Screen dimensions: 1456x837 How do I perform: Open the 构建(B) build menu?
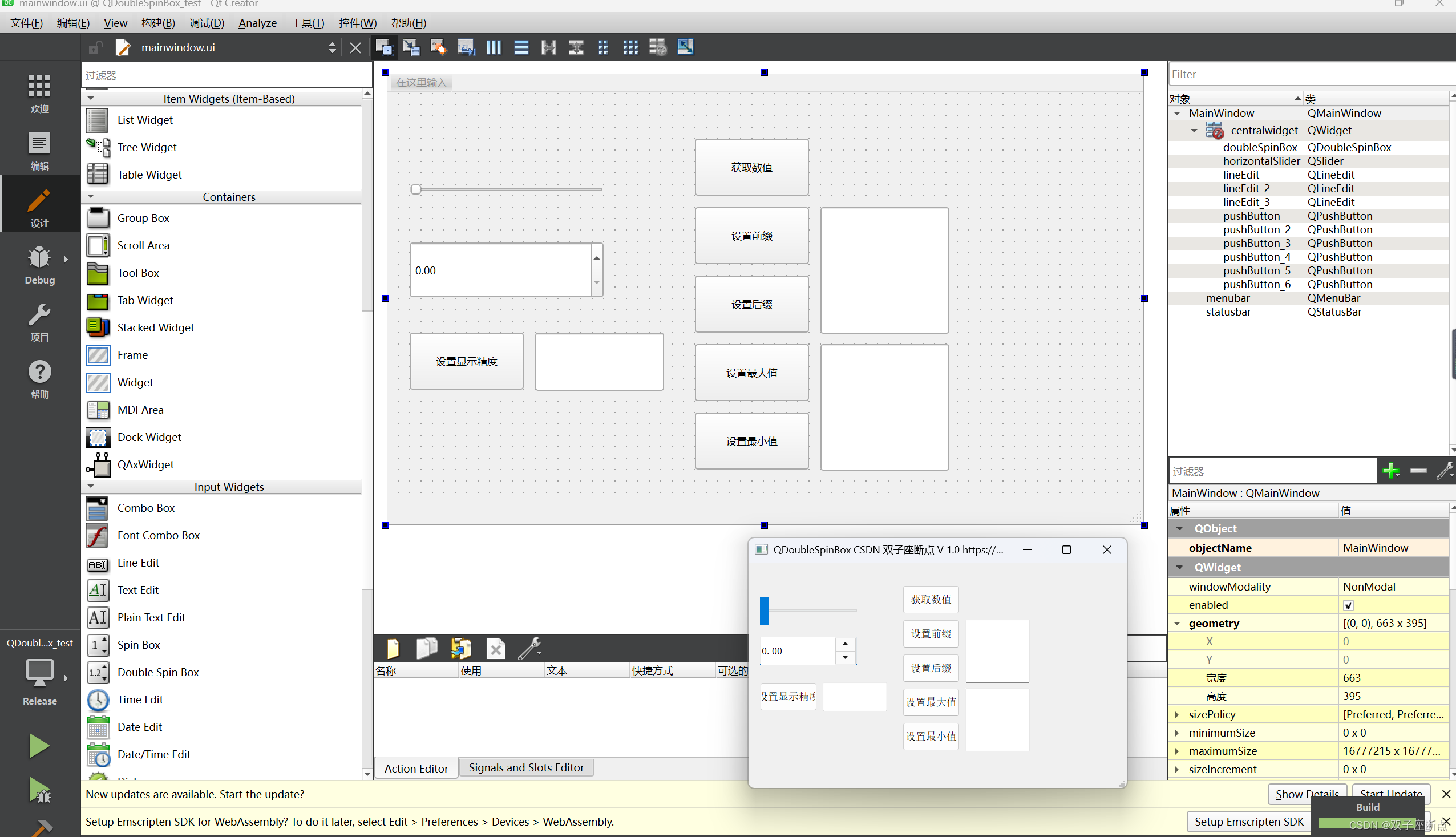click(157, 23)
